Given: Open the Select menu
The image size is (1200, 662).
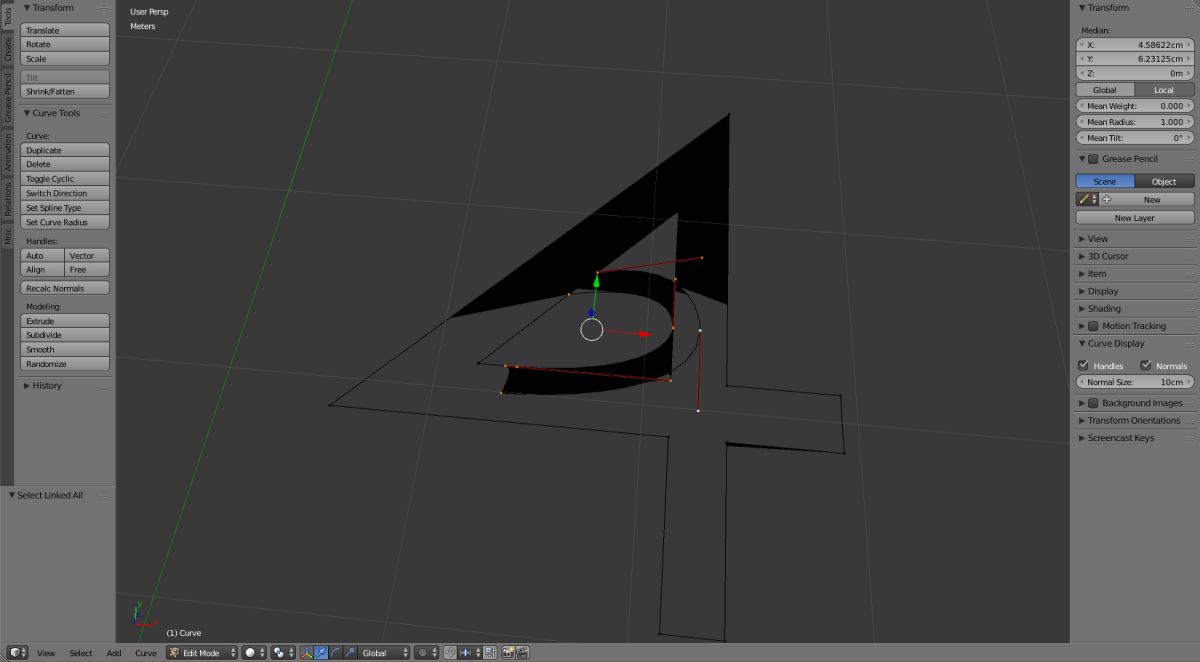Looking at the screenshot, I should pyautogui.click(x=81, y=653).
